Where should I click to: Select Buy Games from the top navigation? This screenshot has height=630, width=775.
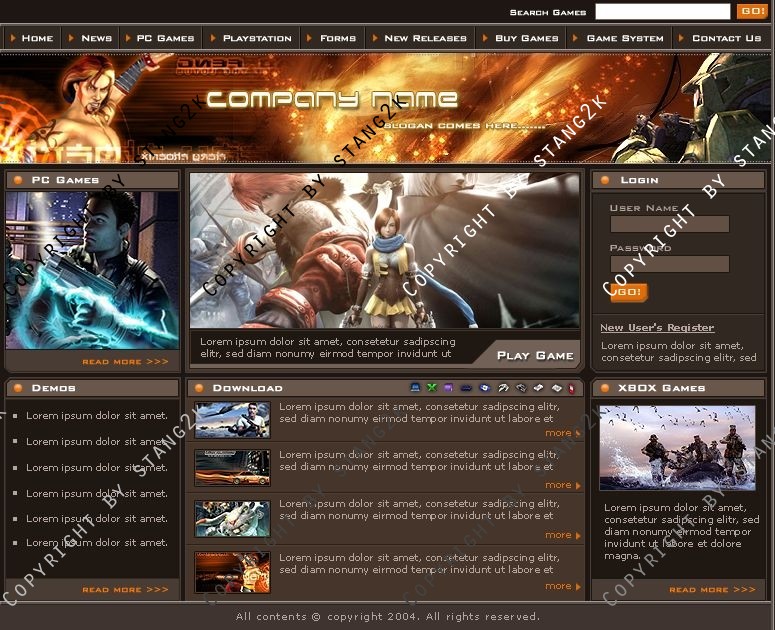(x=526, y=38)
